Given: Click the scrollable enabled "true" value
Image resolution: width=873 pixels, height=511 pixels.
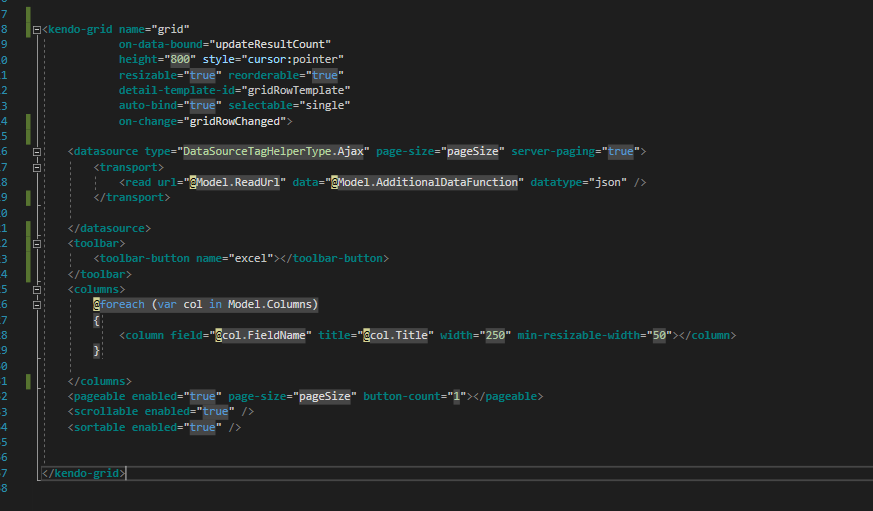Looking at the screenshot, I should pyautogui.click(x=215, y=411).
